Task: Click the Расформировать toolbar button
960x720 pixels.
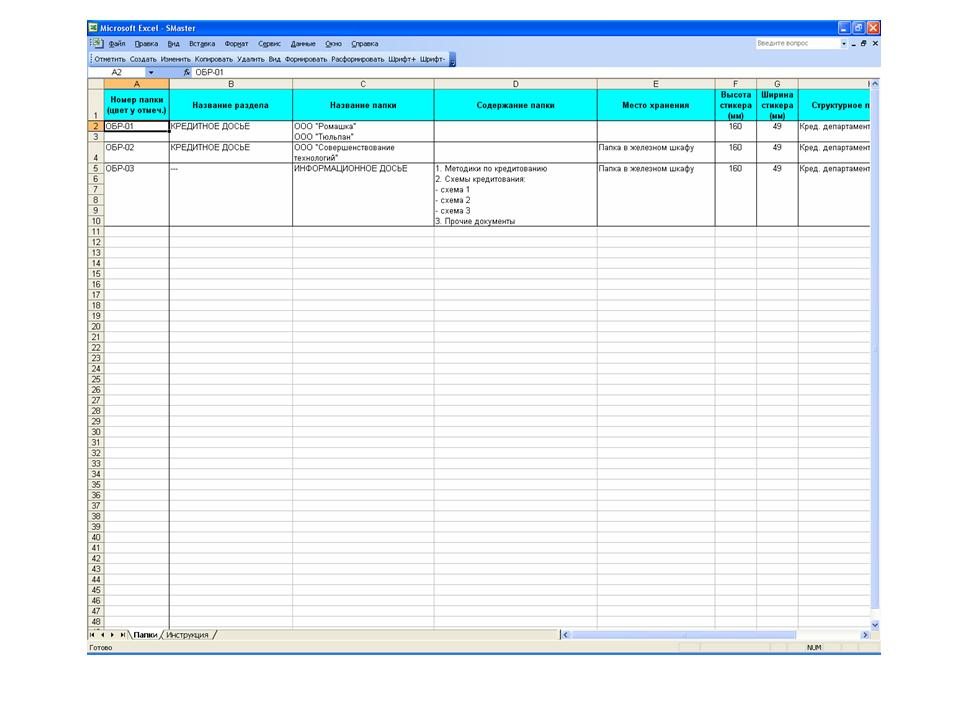Action: (x=358, y=59)
